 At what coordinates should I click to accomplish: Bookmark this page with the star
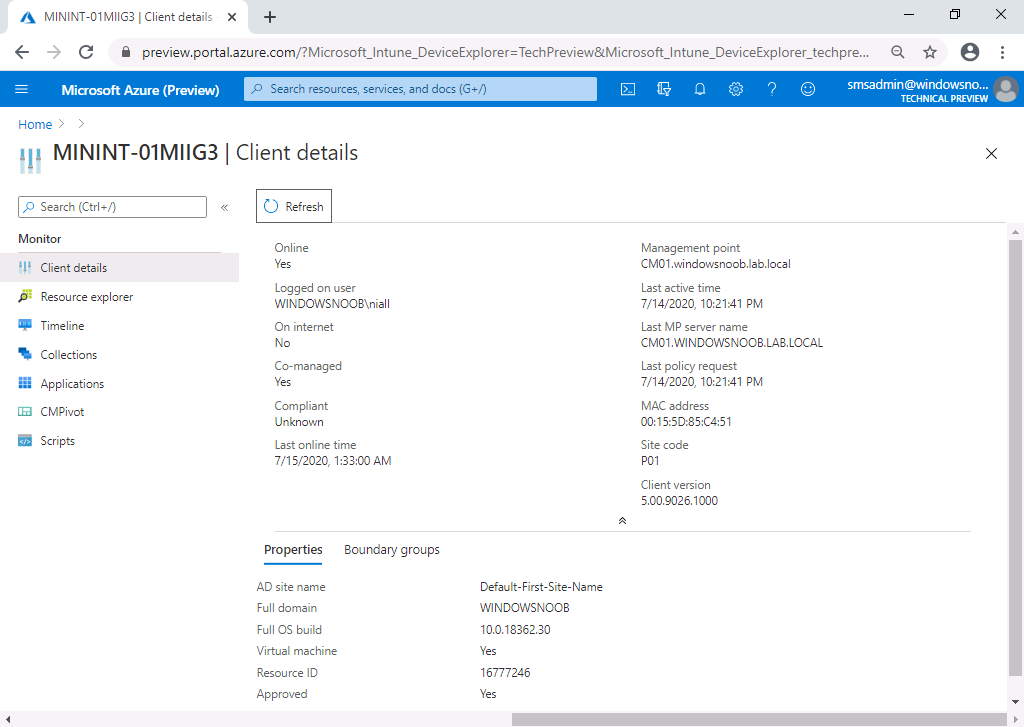(930, 52)
